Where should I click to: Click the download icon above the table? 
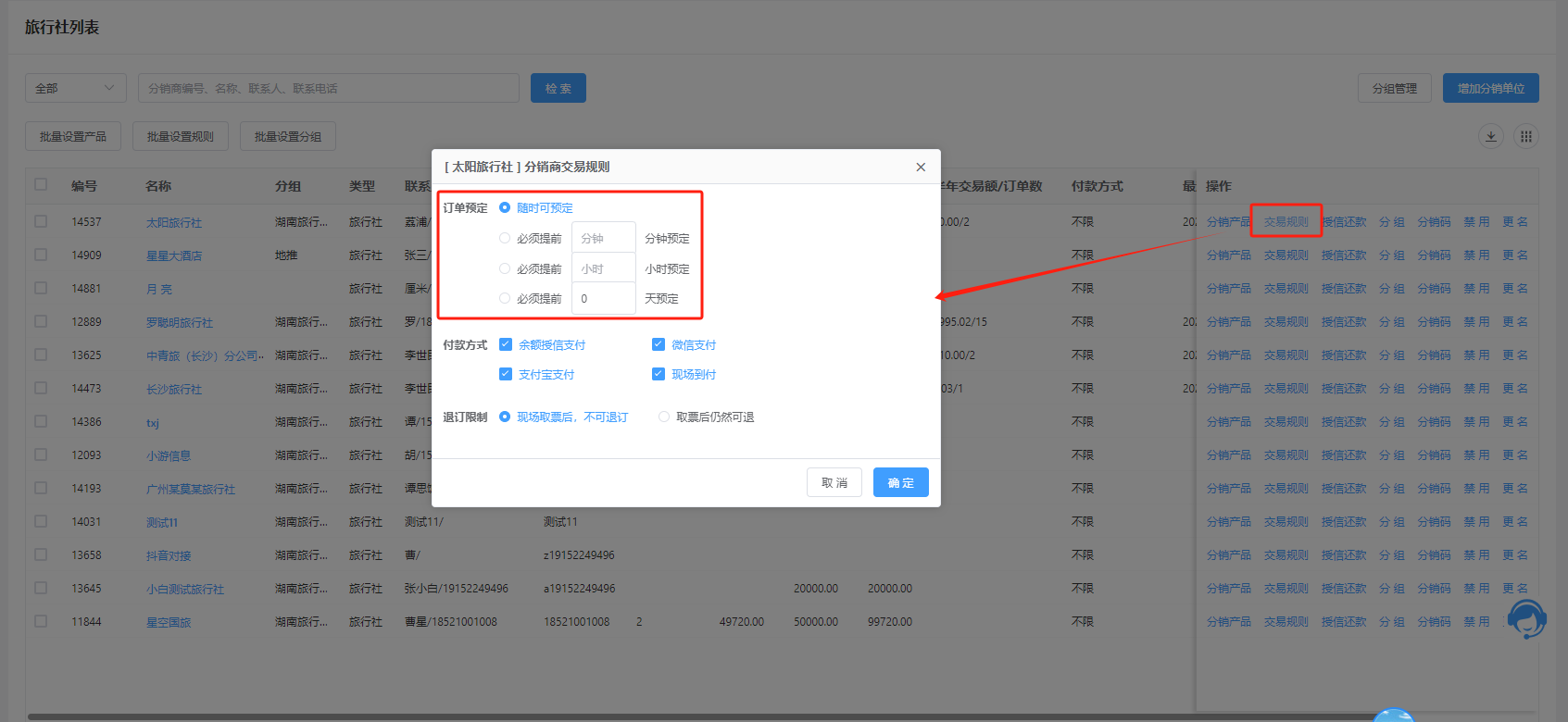1491,137
